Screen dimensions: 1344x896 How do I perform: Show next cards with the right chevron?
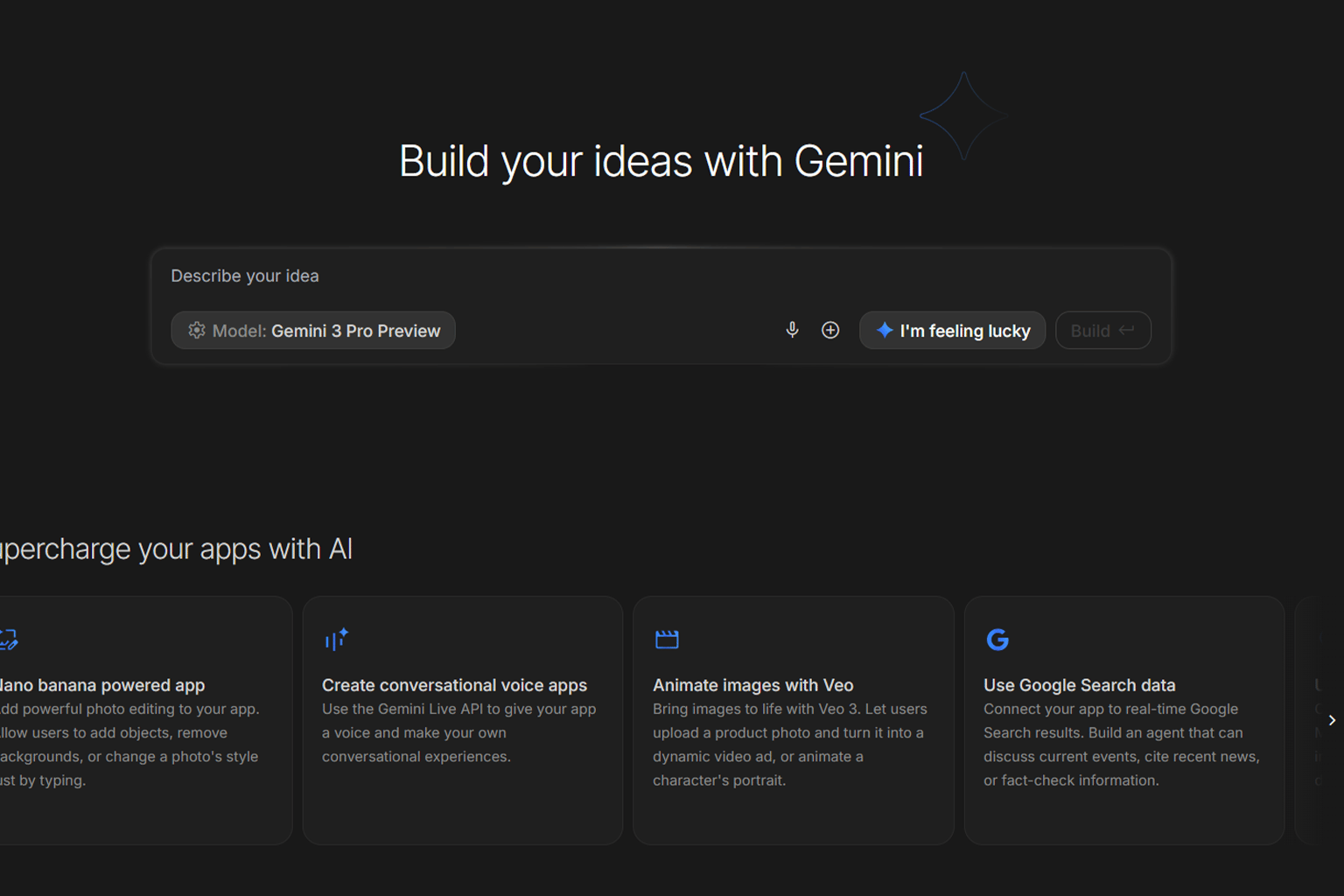[1332, 720]
